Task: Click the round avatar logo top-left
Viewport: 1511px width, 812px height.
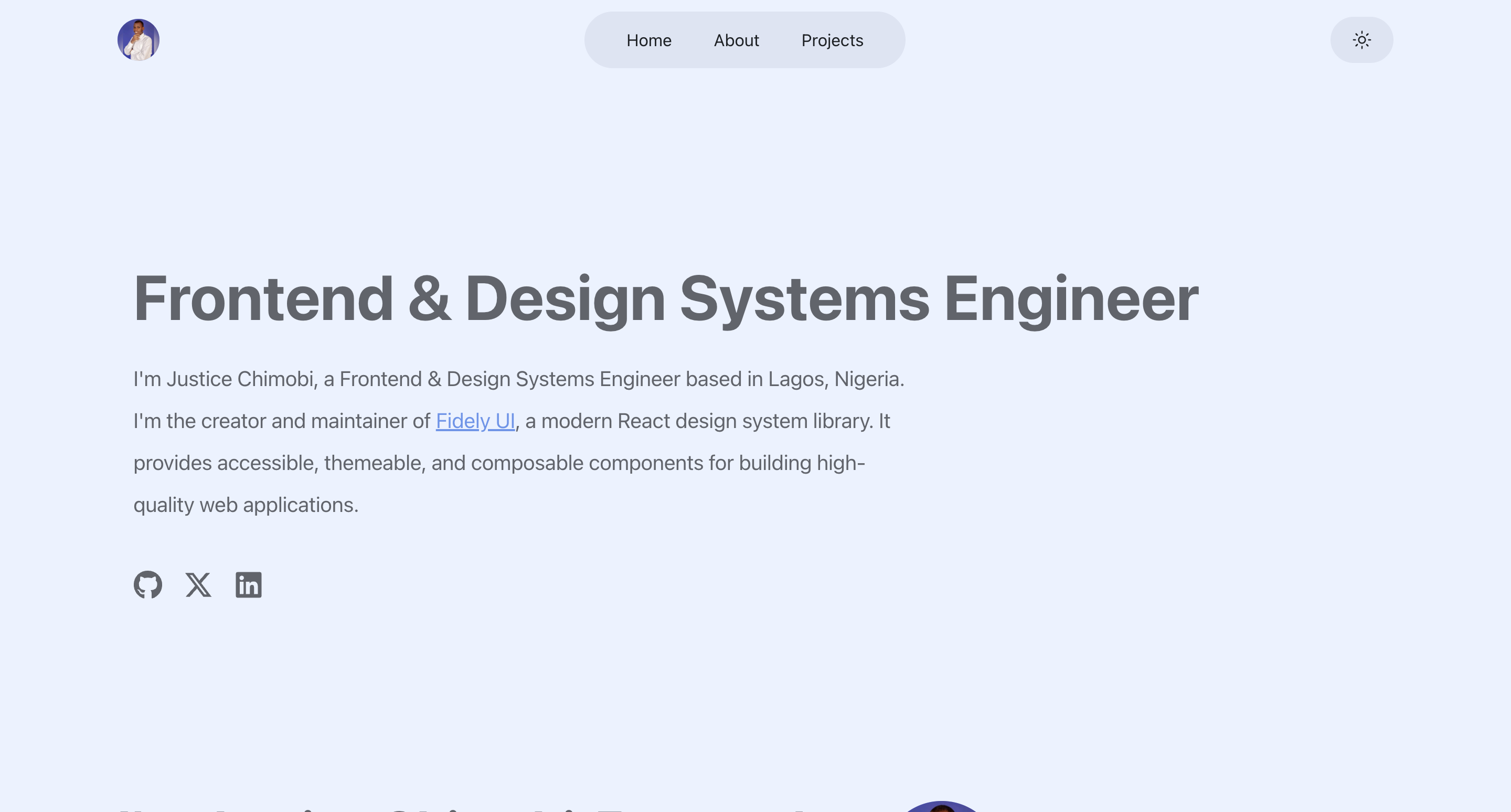Action: tap(139, 40)
